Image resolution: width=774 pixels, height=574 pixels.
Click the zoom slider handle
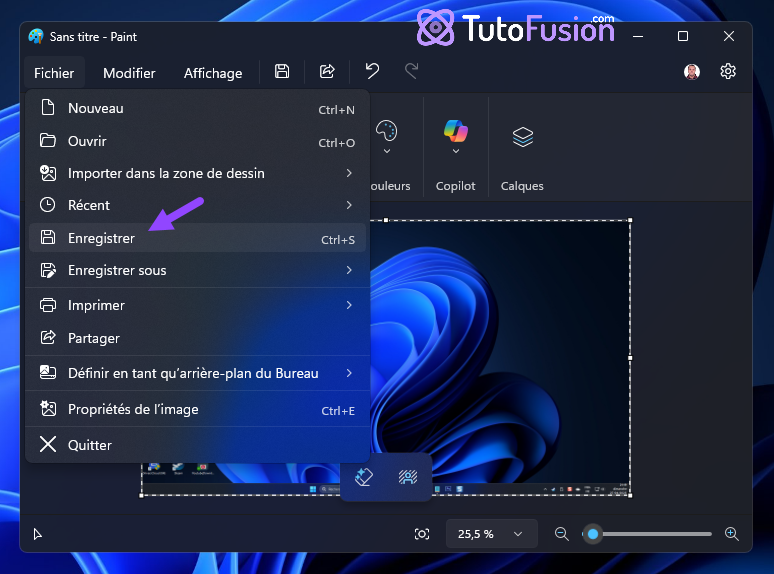[593, 534]
